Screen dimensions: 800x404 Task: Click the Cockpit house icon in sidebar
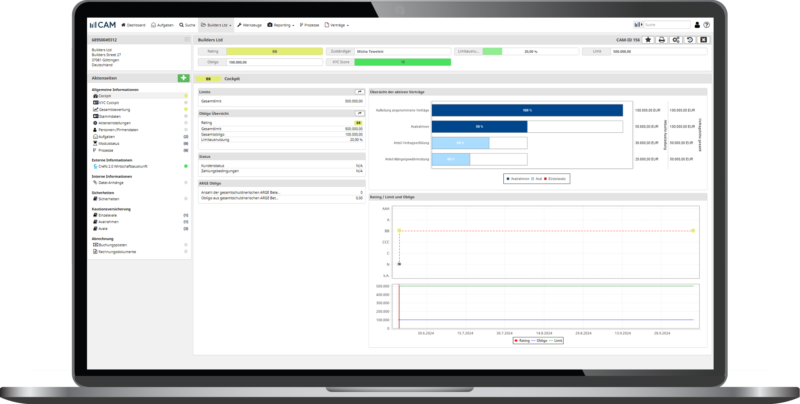tap(95, 96)
